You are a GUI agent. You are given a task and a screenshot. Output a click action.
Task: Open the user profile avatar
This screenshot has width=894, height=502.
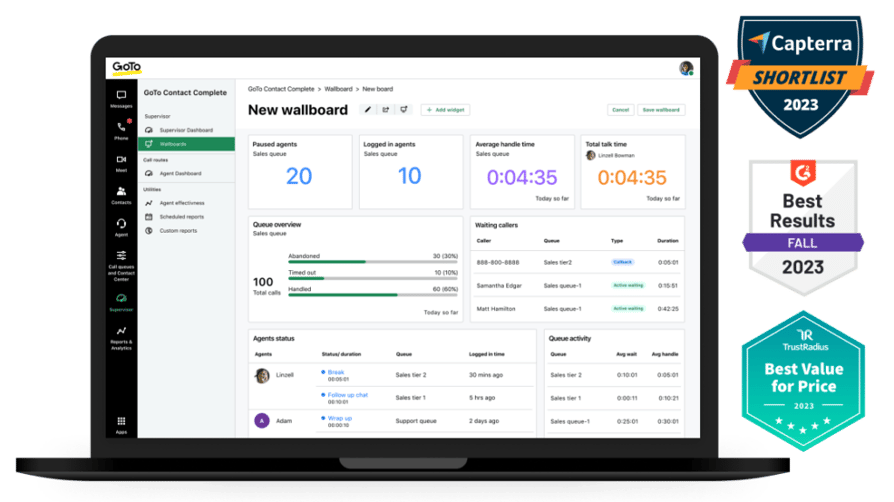pos(686,68)
